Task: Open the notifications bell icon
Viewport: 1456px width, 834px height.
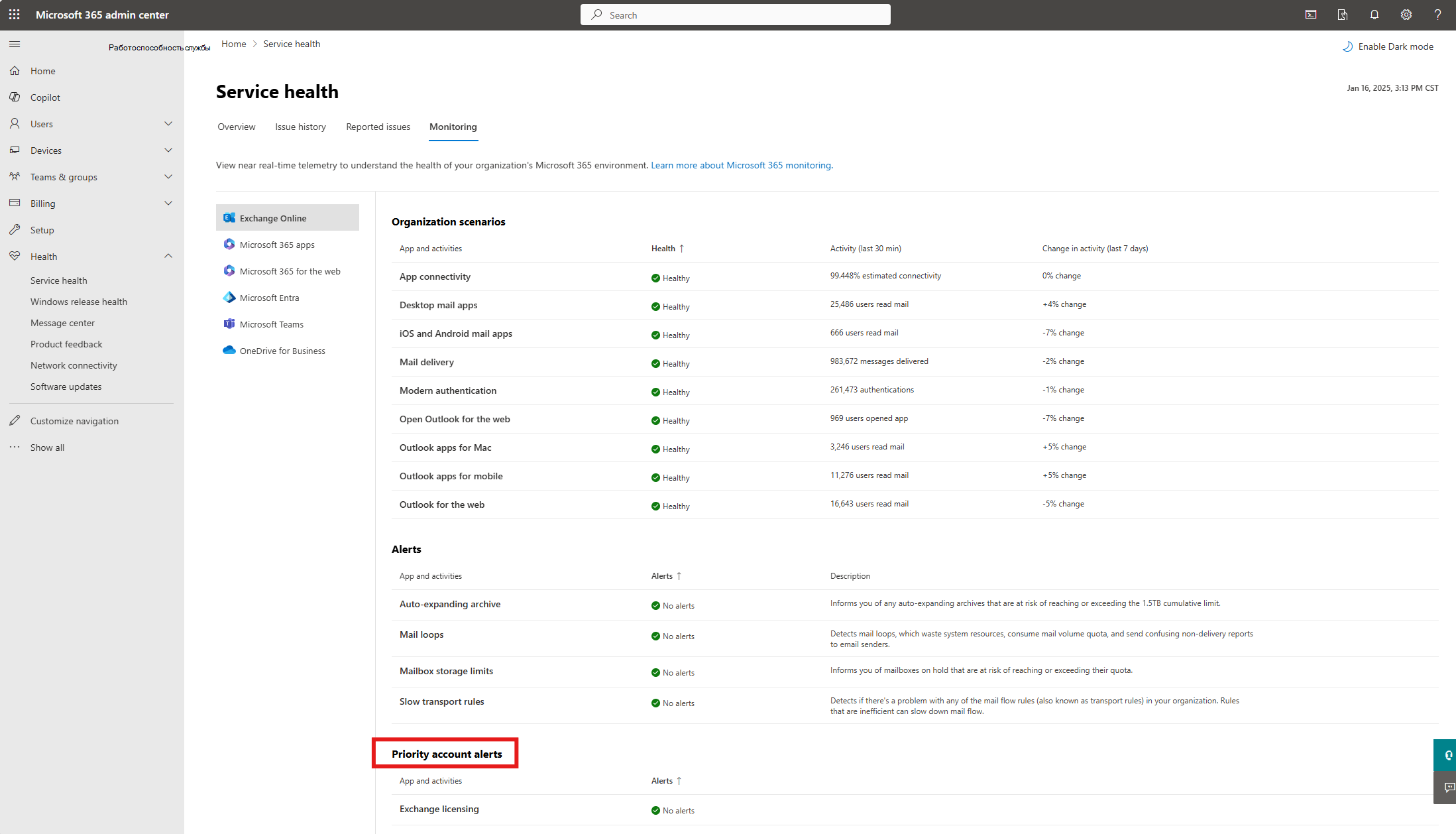Action: 1374,15
